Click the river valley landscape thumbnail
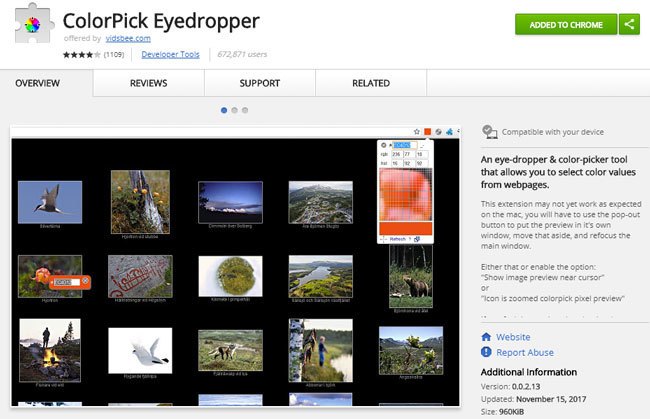The width and height of the screenshot is (650, 419). (x=321, y=276)
